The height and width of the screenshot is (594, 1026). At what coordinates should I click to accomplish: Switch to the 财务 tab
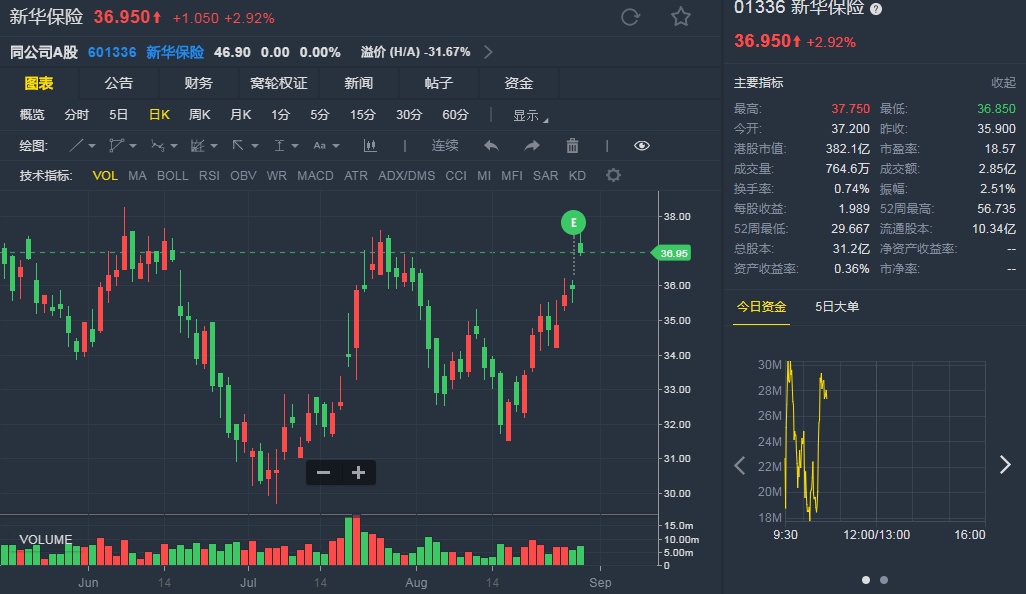199,83
